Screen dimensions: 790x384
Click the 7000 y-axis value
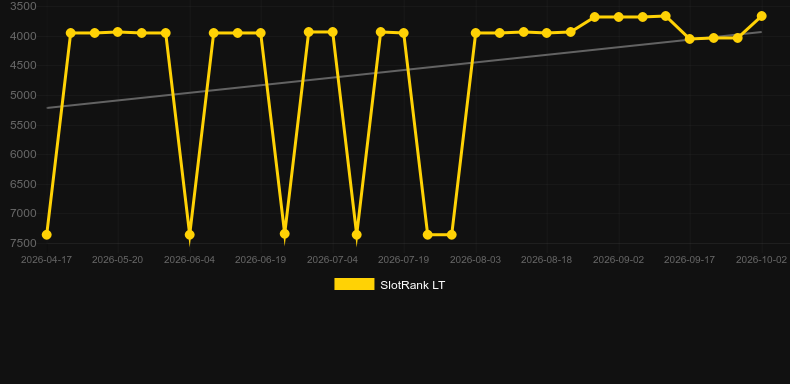[x=23, y=213]
